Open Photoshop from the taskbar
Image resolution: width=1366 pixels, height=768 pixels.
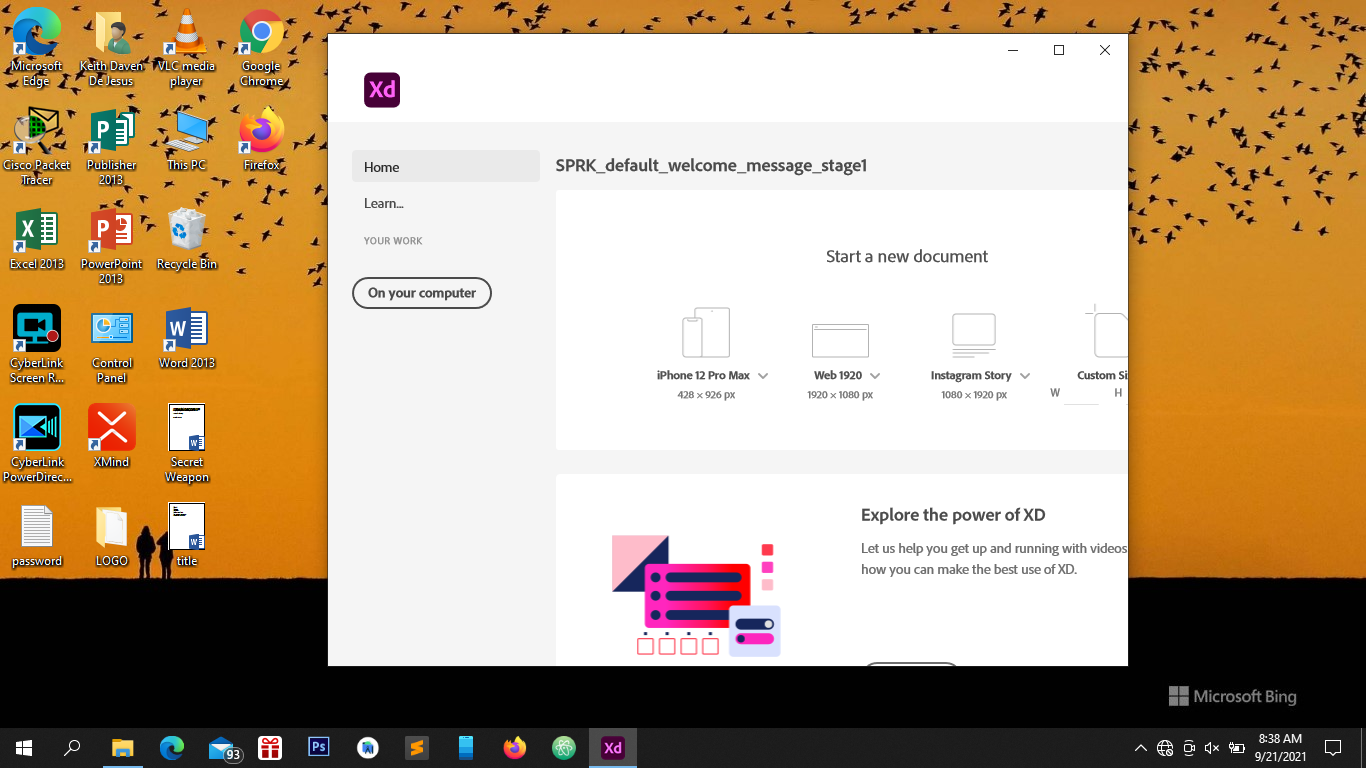(319, 747)
